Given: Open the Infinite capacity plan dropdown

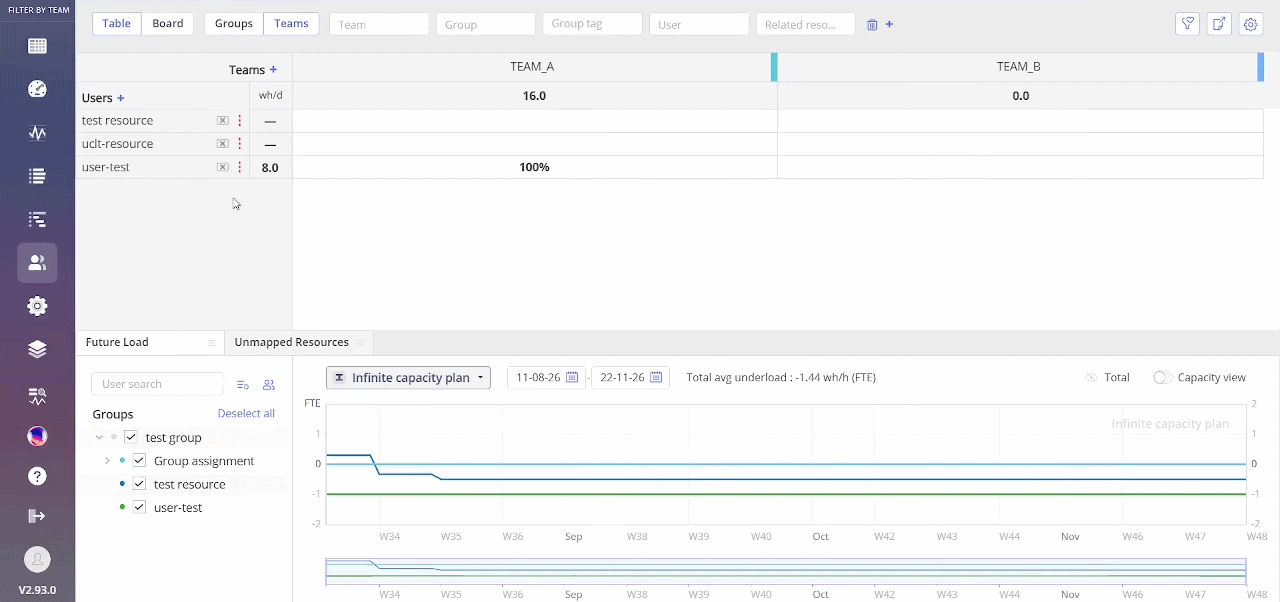Looking at the screenshot, I should 408,377.
